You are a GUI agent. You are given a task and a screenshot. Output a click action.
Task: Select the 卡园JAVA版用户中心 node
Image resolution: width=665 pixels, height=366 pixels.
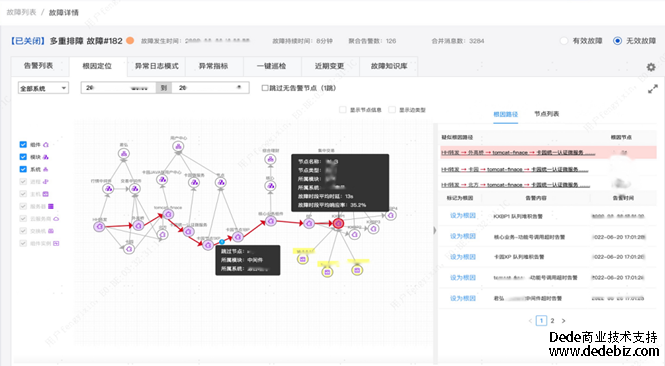tap(162, 180)
